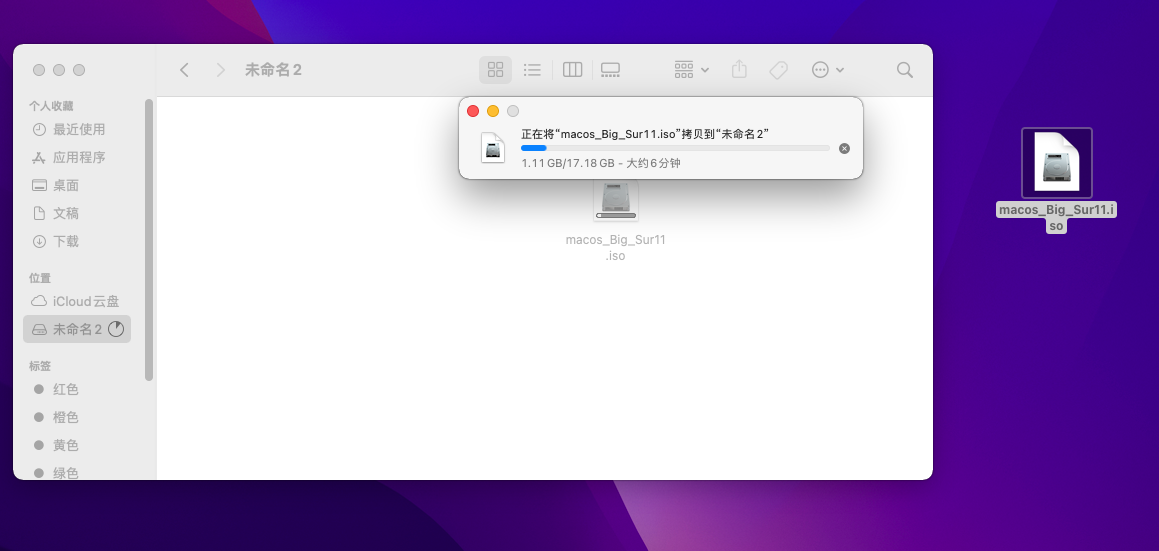Go back with the left chevron button
Viewport: 1159px width, 551px height.
(185, 70)
